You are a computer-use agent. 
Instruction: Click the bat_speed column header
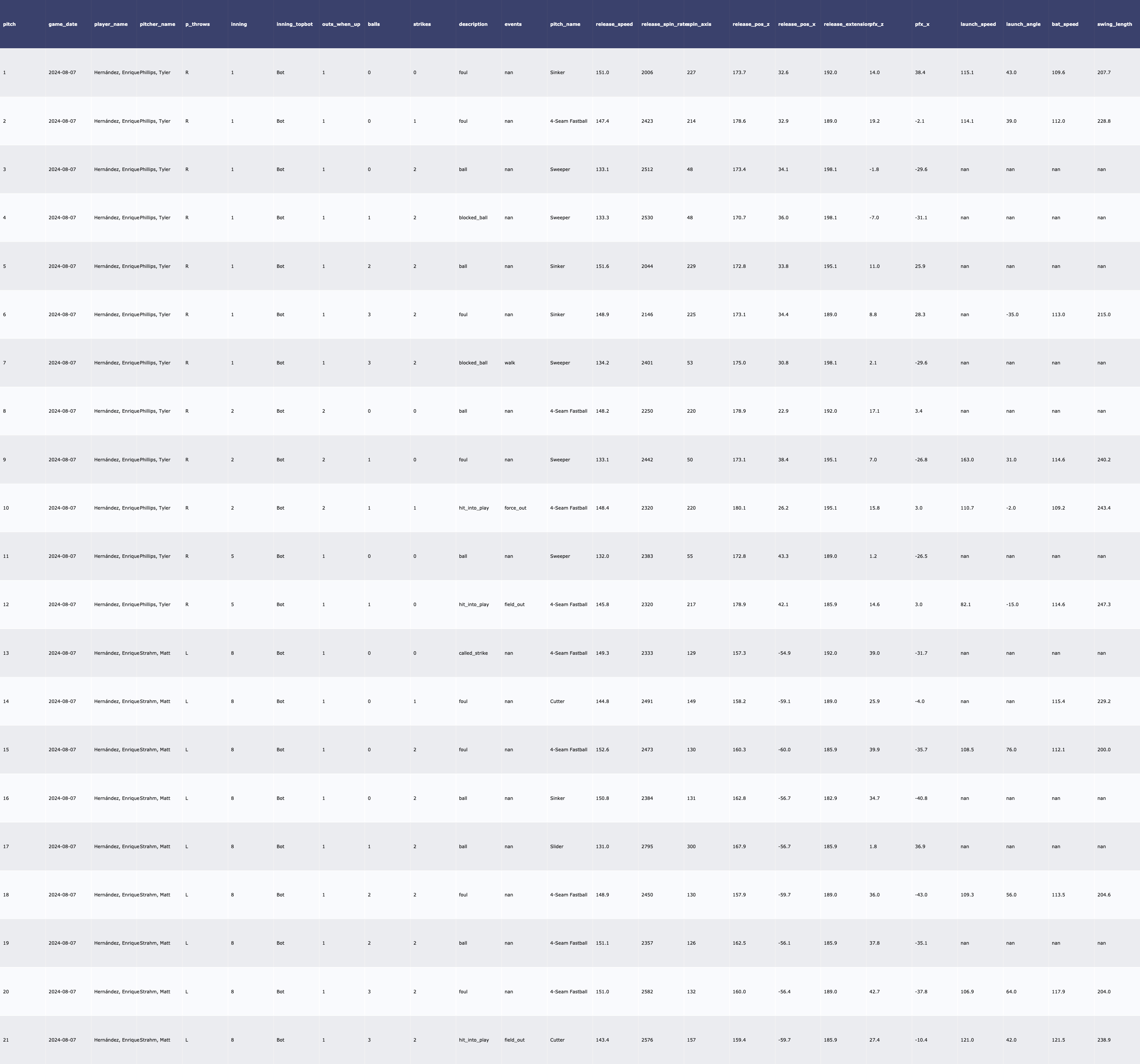click(x=1065, y=24)
